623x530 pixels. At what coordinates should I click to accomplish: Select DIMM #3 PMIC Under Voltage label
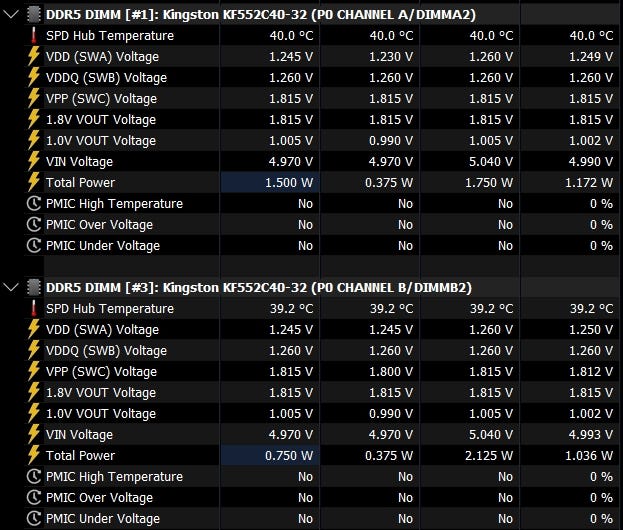103,518
